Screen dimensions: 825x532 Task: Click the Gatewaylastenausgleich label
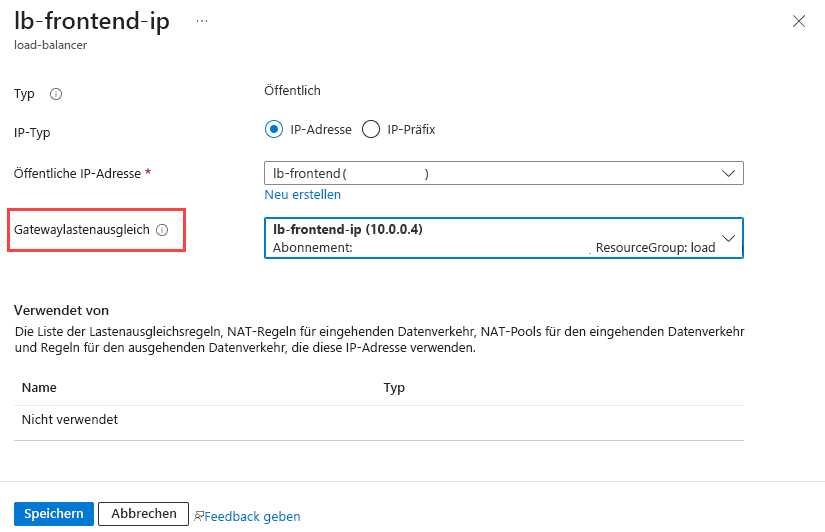(x=82, y=230)
